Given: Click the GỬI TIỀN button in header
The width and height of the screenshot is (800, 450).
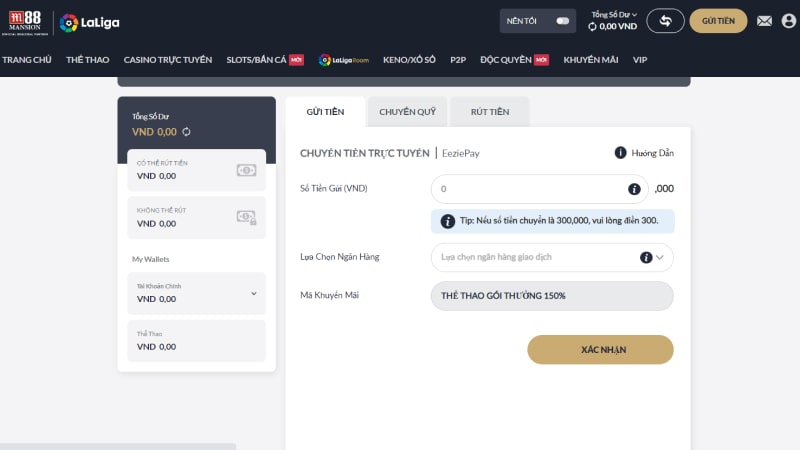Looking at the screenshot, I should [718, 21].
